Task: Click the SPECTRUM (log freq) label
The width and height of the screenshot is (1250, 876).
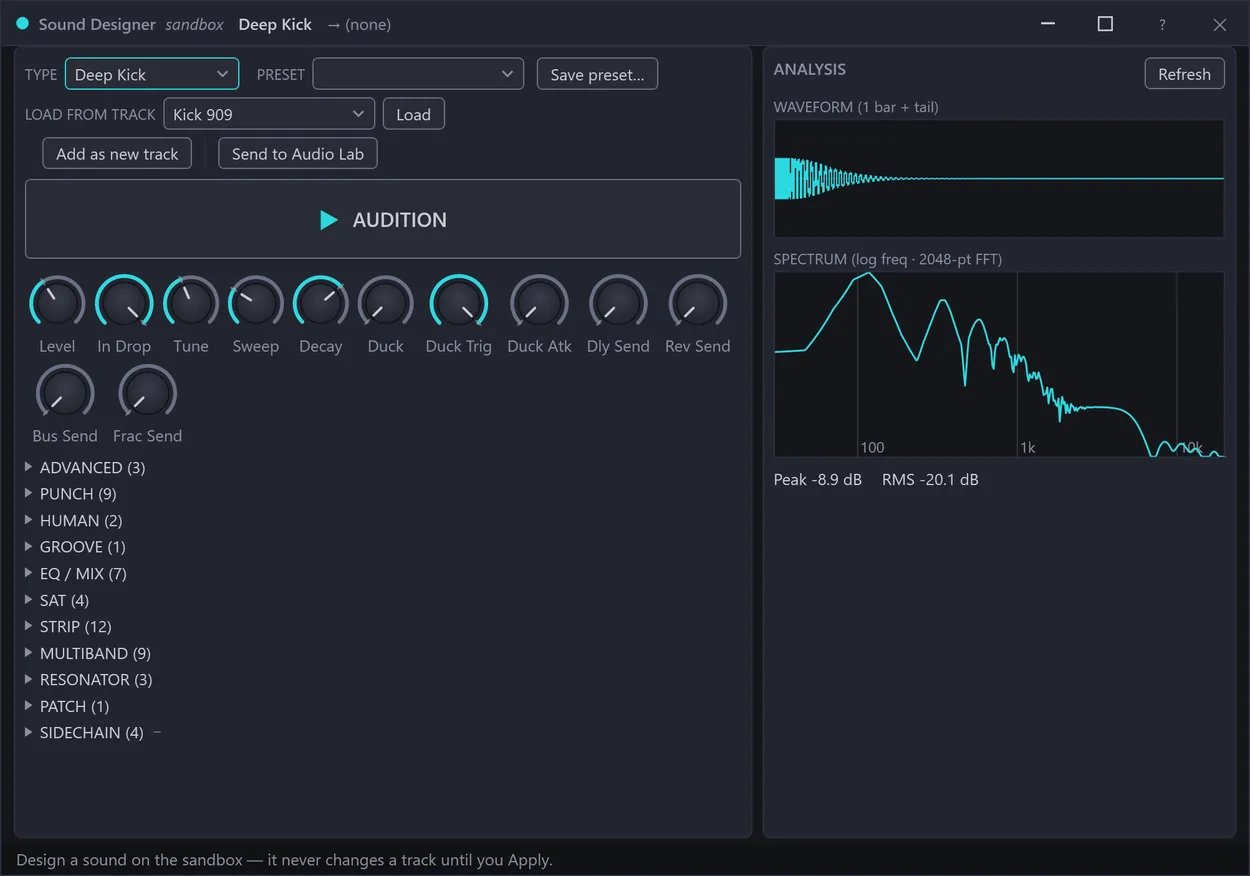Action: click(888, 259)
